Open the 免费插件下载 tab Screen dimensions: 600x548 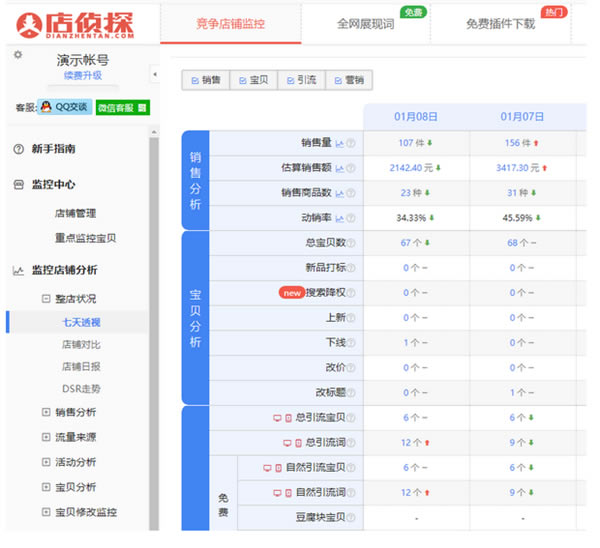coord(500,23)
